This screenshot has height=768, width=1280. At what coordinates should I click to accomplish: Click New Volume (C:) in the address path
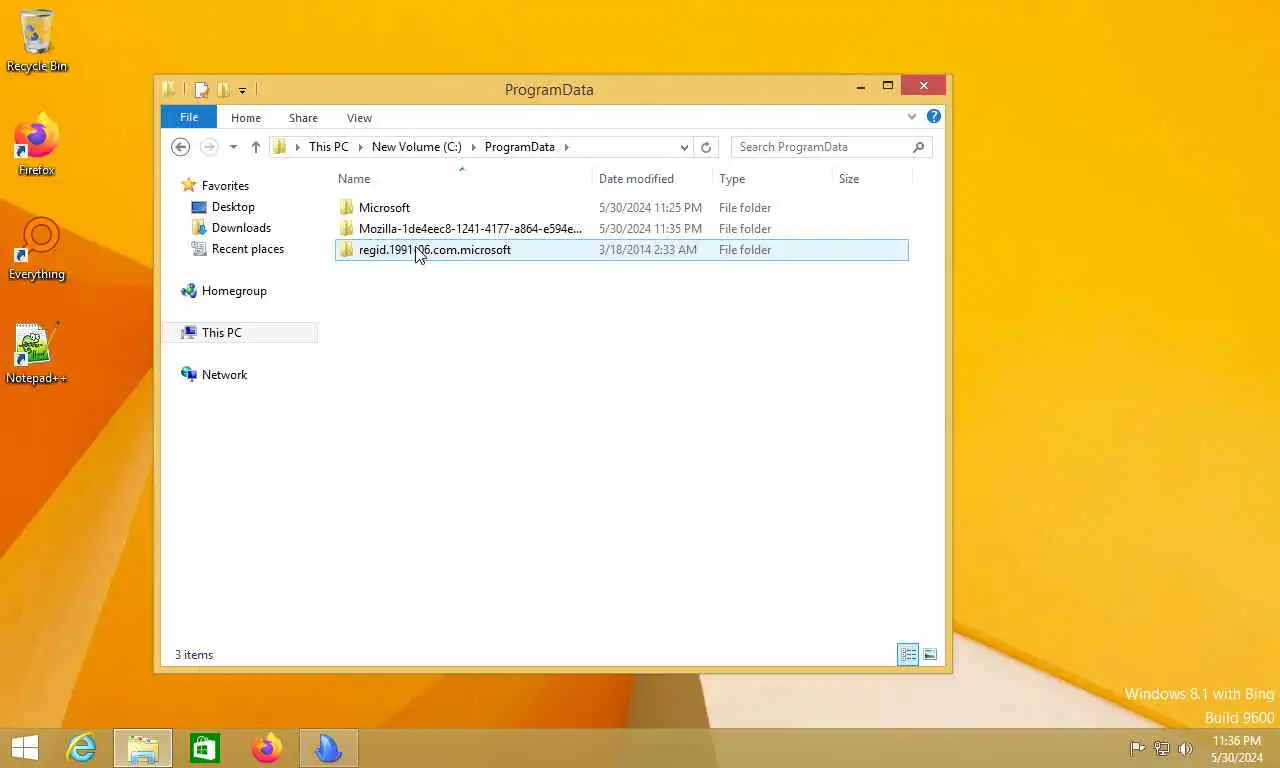[417, 147]
